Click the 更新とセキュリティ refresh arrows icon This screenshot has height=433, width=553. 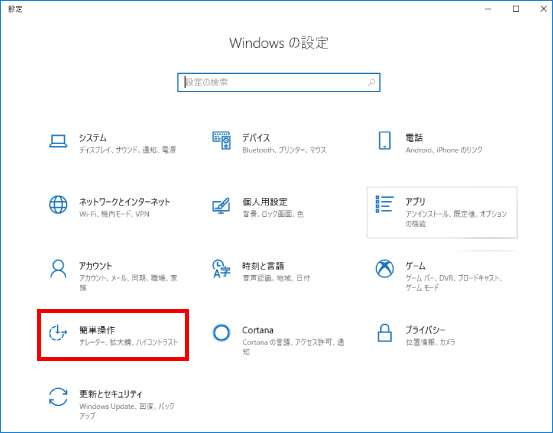click(x=58, y=397)
